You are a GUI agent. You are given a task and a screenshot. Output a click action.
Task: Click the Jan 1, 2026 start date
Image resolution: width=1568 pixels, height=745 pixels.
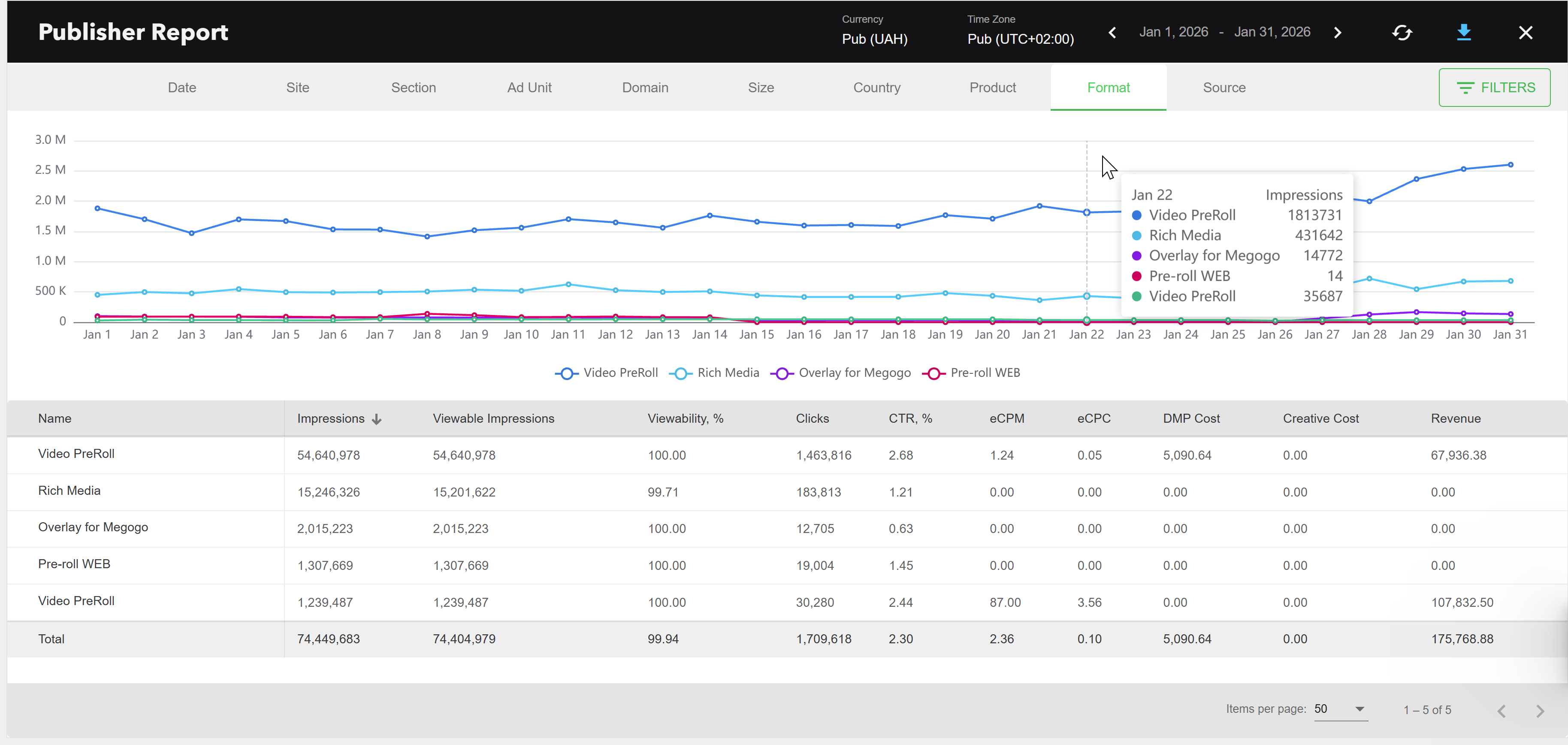1173,32
